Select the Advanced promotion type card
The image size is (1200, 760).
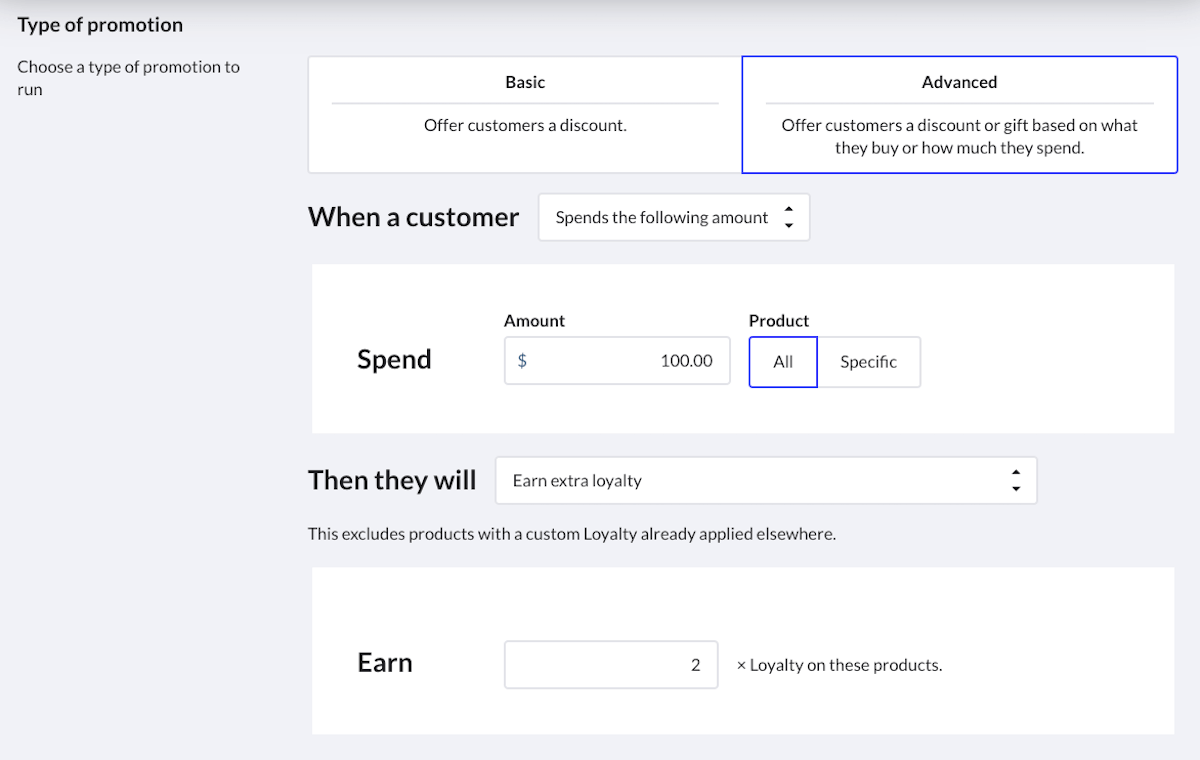pos(959,114)
